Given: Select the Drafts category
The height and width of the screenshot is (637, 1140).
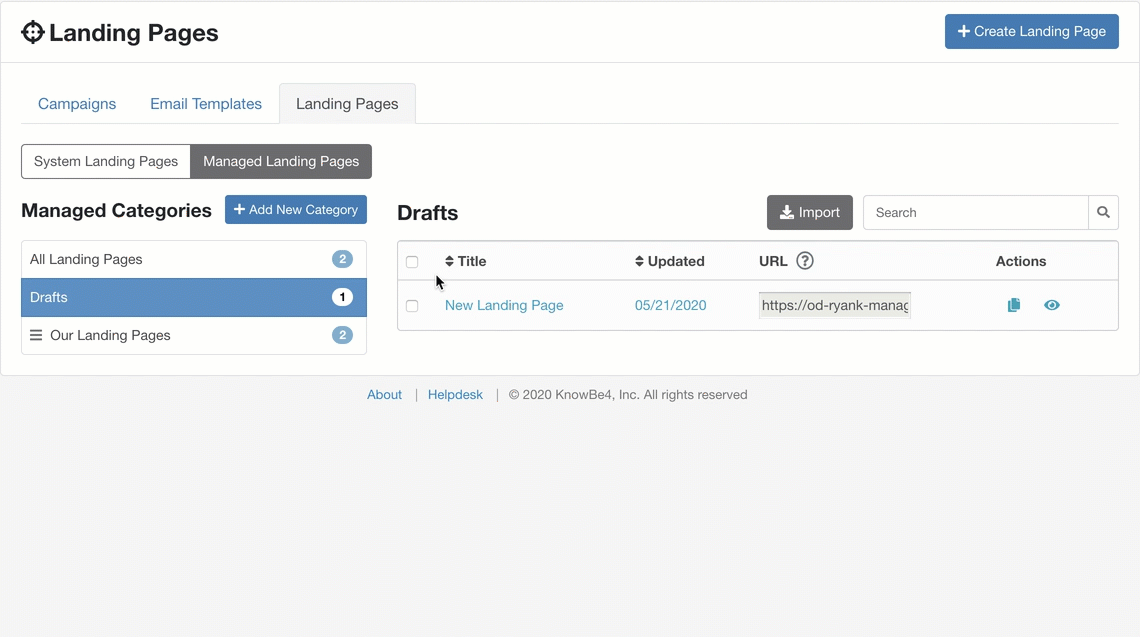Looking at the screenshot, I should (193, 297).
